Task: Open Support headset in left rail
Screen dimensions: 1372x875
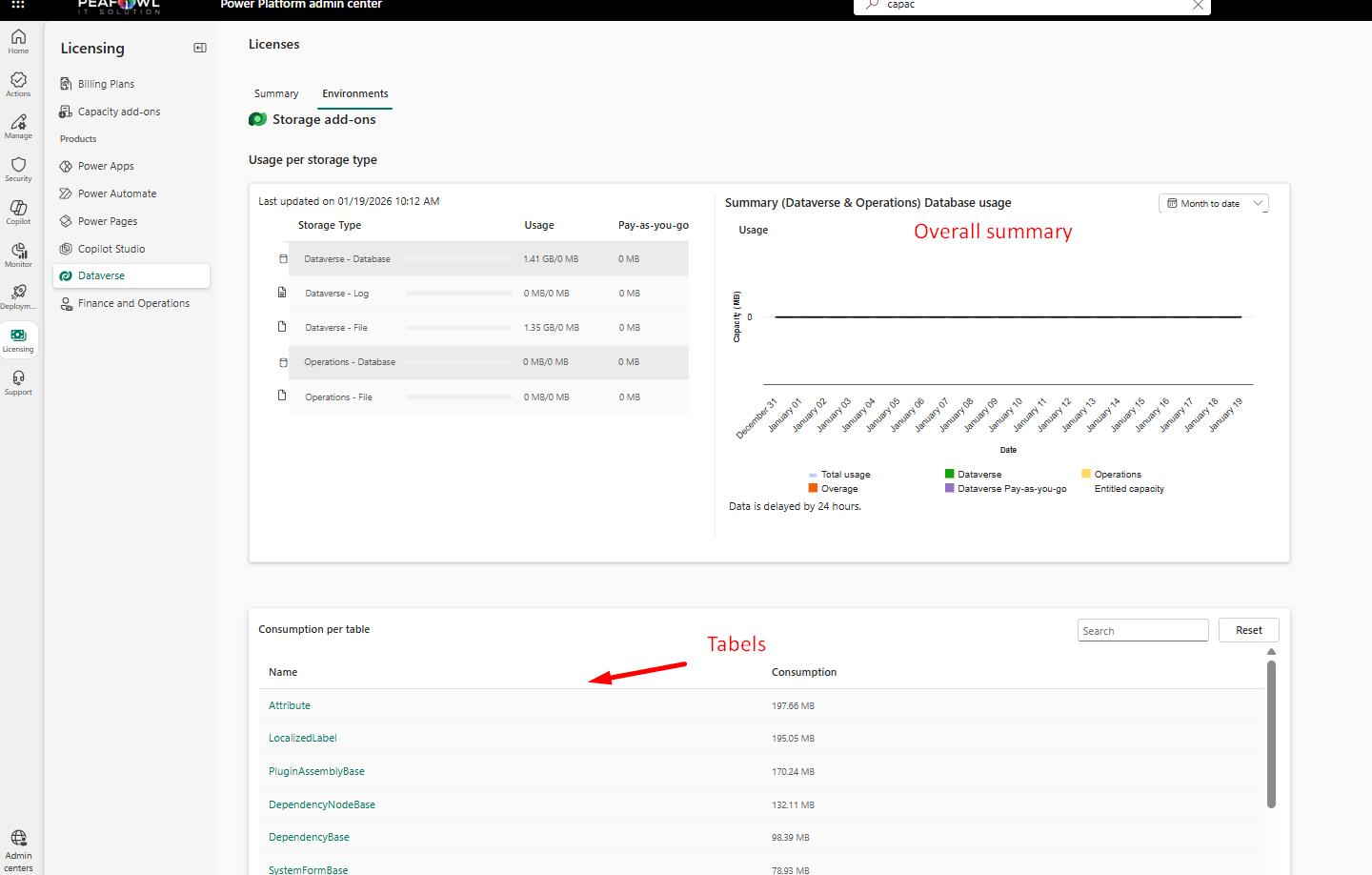Action: (18, 382)
